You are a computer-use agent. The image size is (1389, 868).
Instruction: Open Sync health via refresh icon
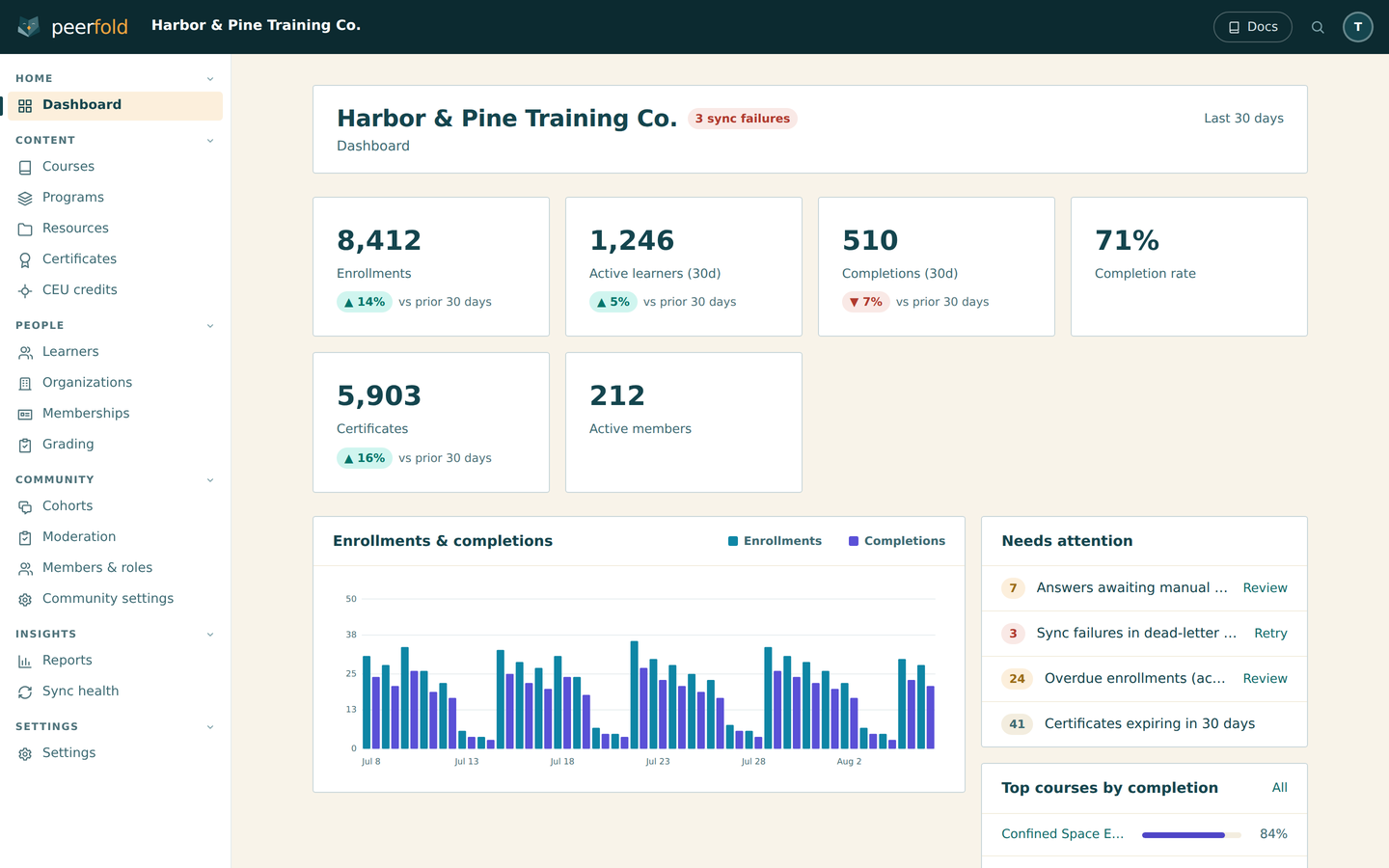[25, 692]
